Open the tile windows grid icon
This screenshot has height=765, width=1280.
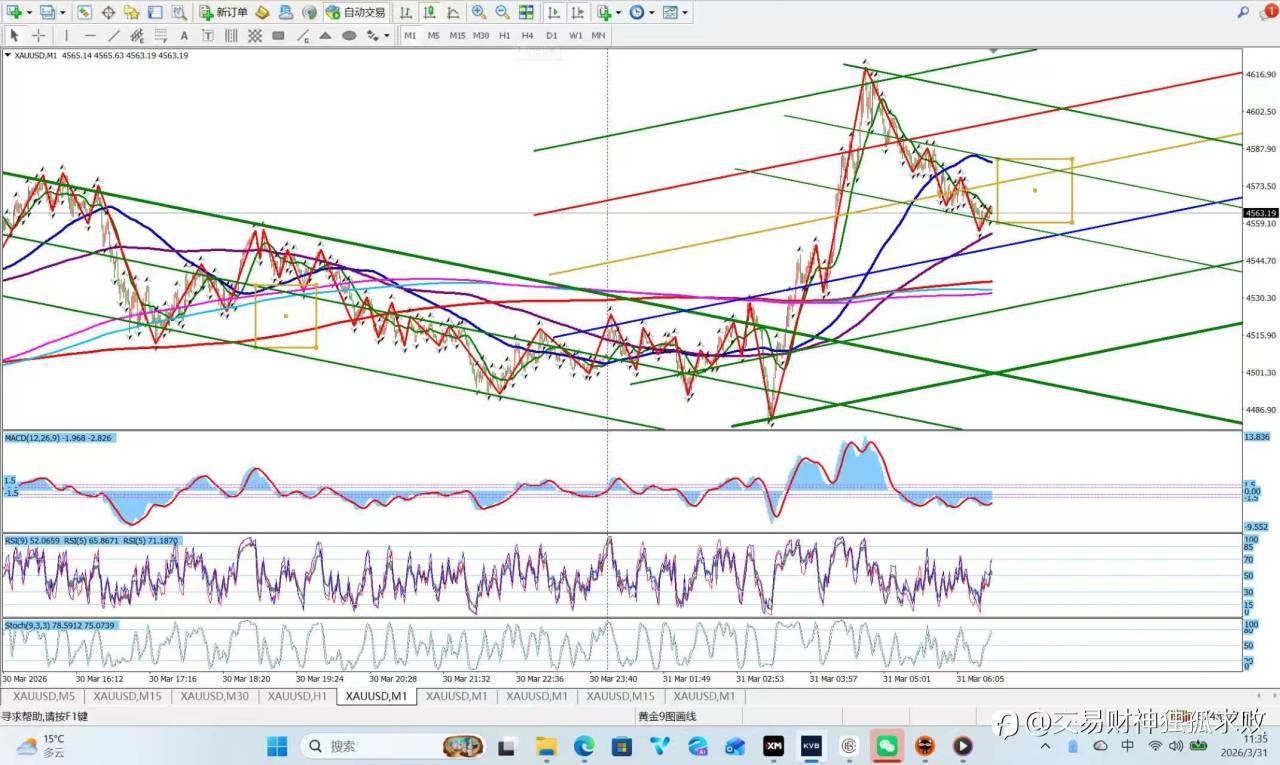tap(525, 13)
